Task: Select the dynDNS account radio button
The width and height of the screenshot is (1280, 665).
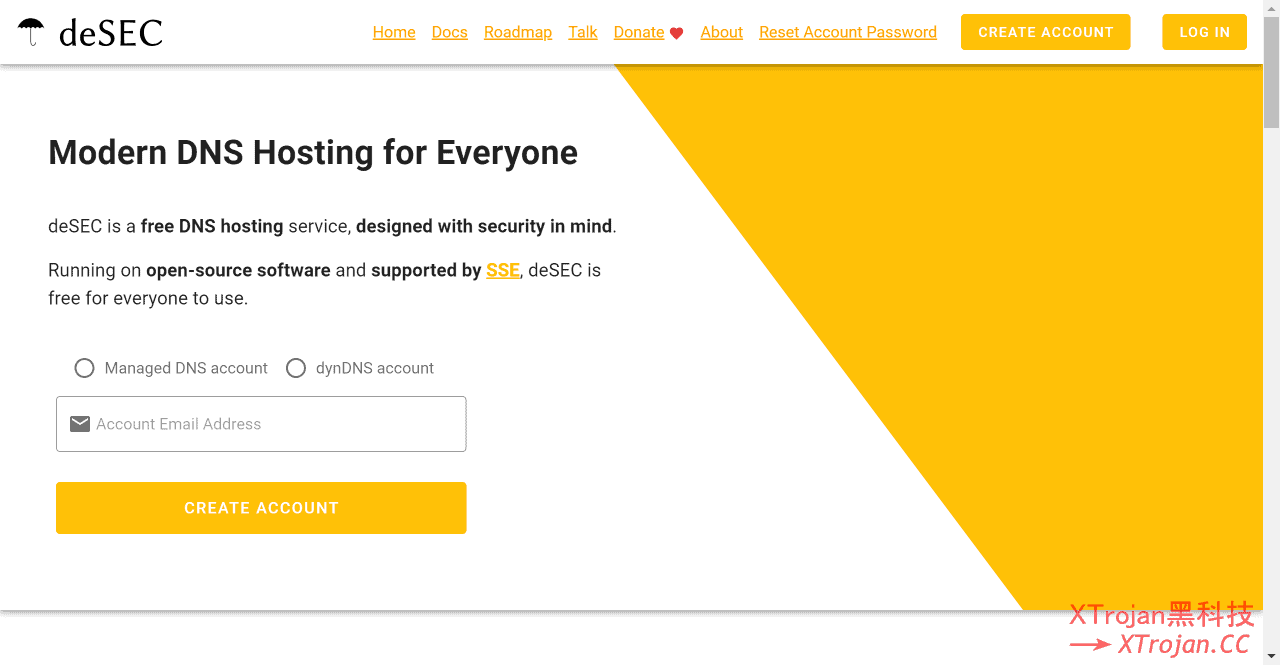Action: 296,368
